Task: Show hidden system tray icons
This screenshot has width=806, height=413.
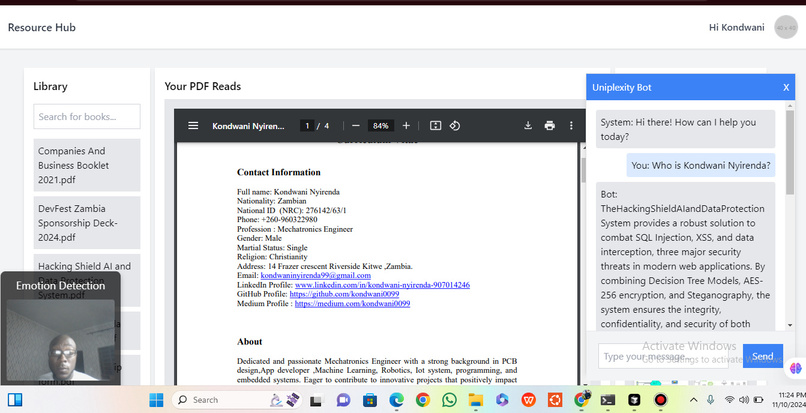Action: 693,400
